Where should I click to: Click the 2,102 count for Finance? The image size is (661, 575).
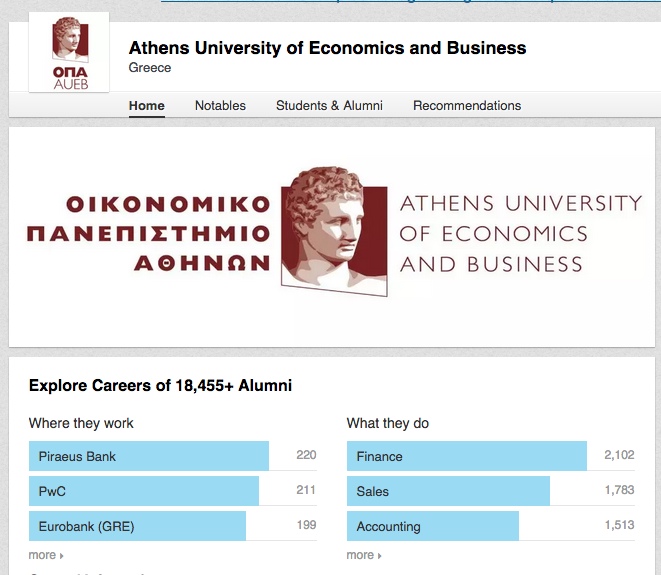(619, 456)
